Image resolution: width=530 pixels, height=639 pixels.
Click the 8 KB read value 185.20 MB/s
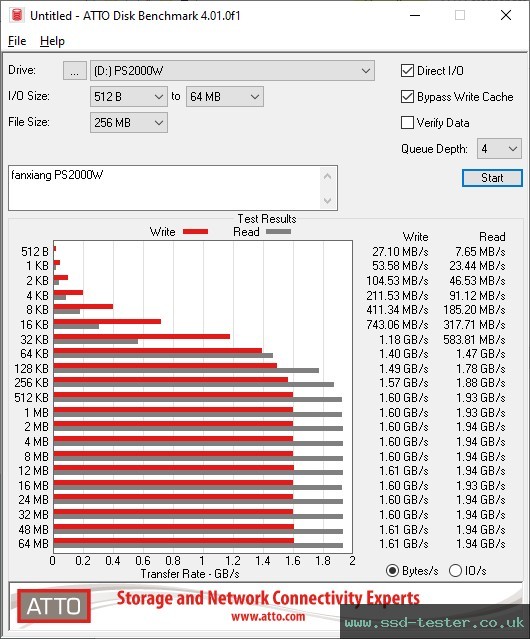[x=474, y=310]
